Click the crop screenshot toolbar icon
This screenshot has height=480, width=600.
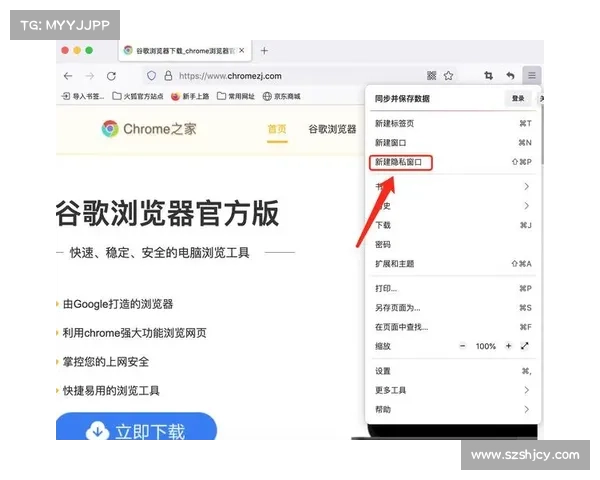coord(488,75)
